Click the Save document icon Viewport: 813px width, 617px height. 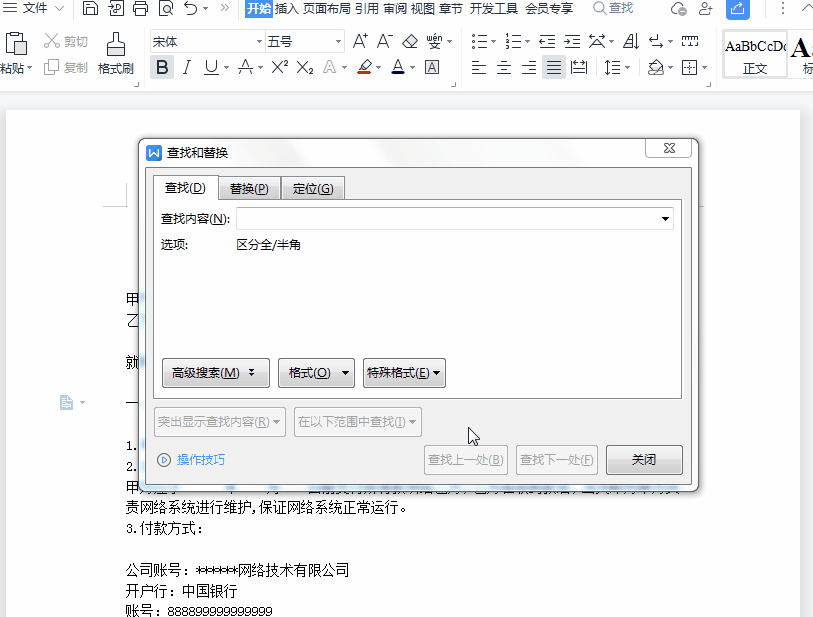90,8
